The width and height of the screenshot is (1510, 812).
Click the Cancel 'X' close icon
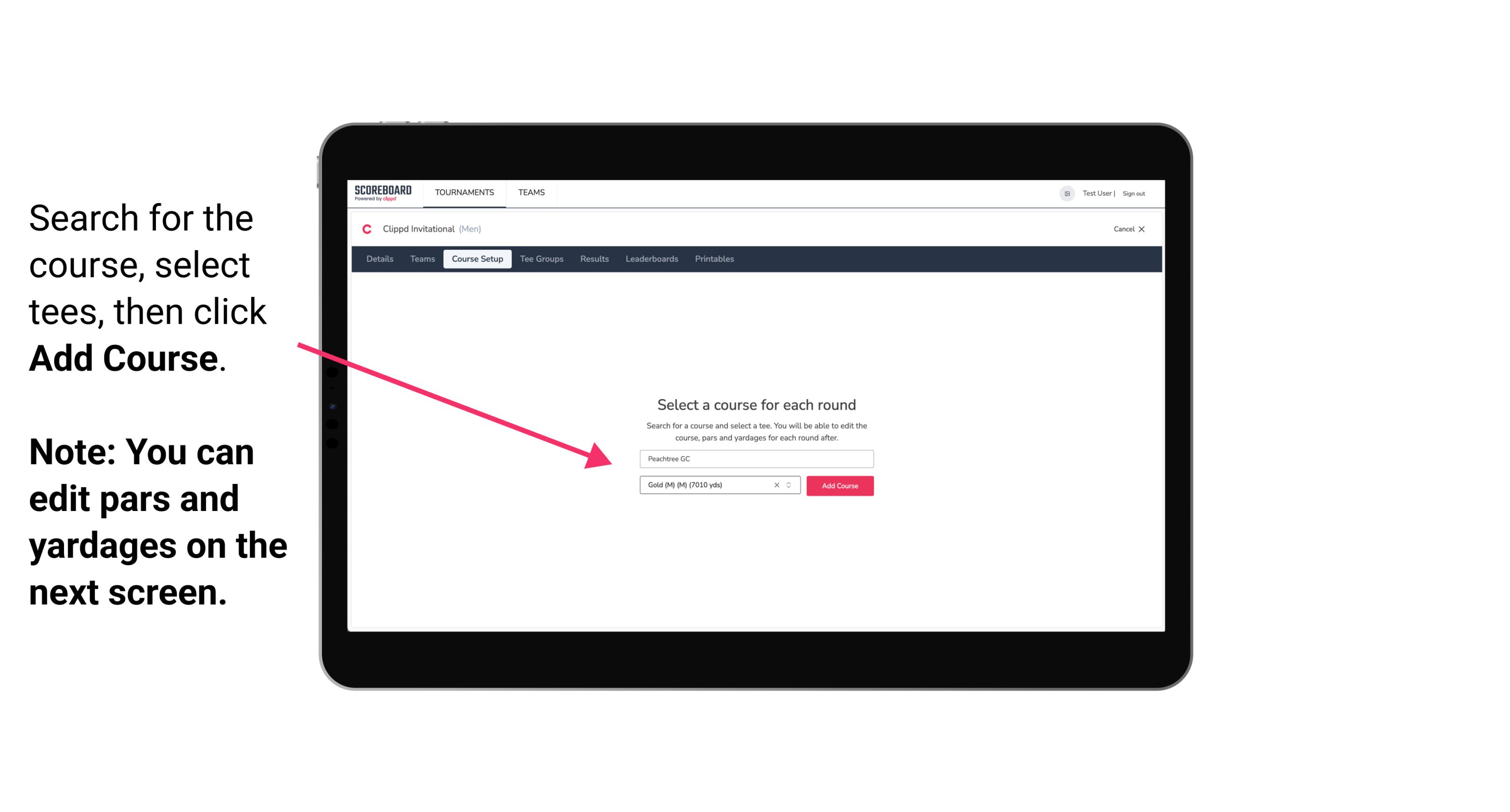point(1148,228)
